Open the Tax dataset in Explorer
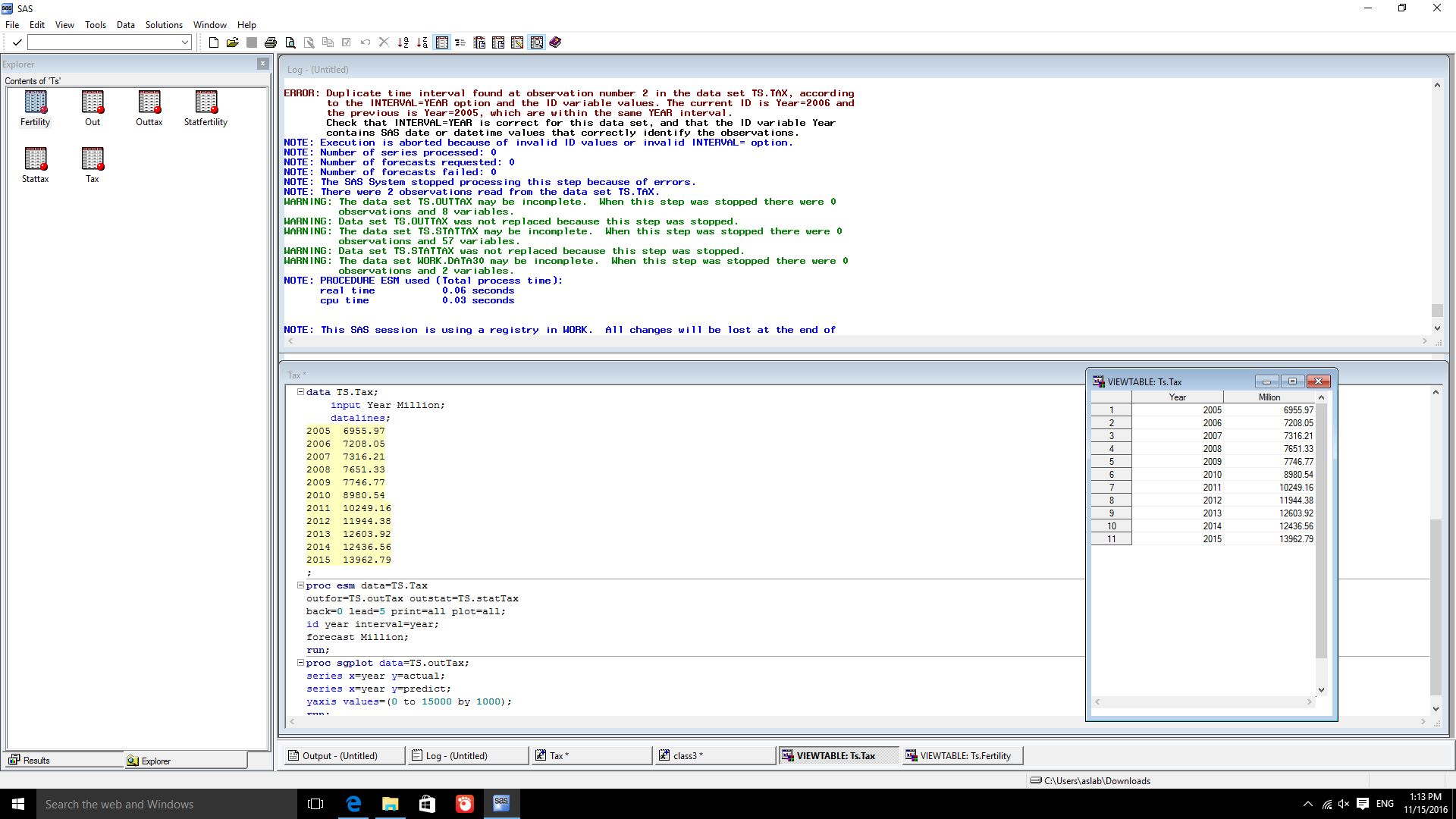Viewport: 1456px width, 819px height. [92, 159]
